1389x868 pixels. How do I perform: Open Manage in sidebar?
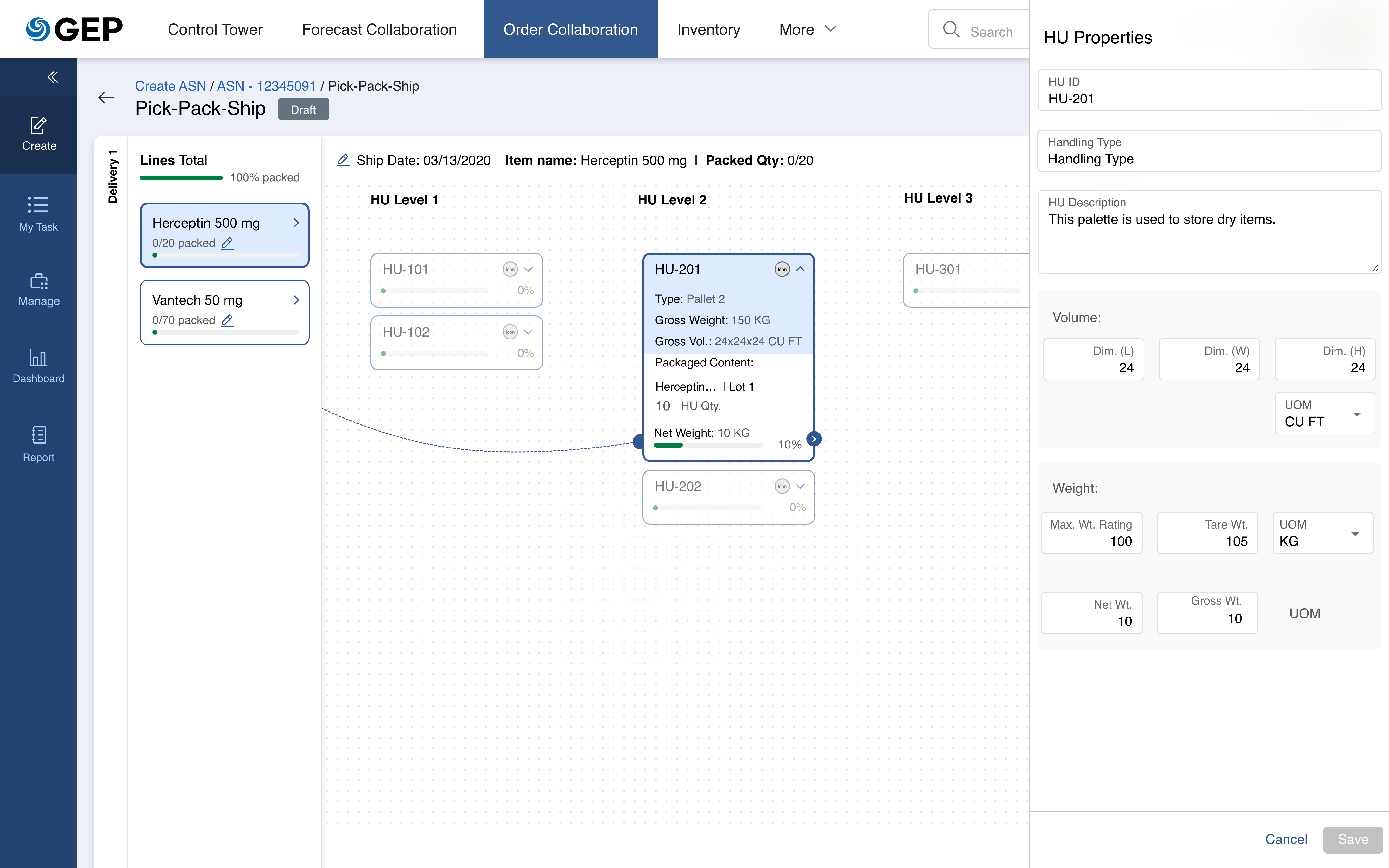click(x=38, y=290)
